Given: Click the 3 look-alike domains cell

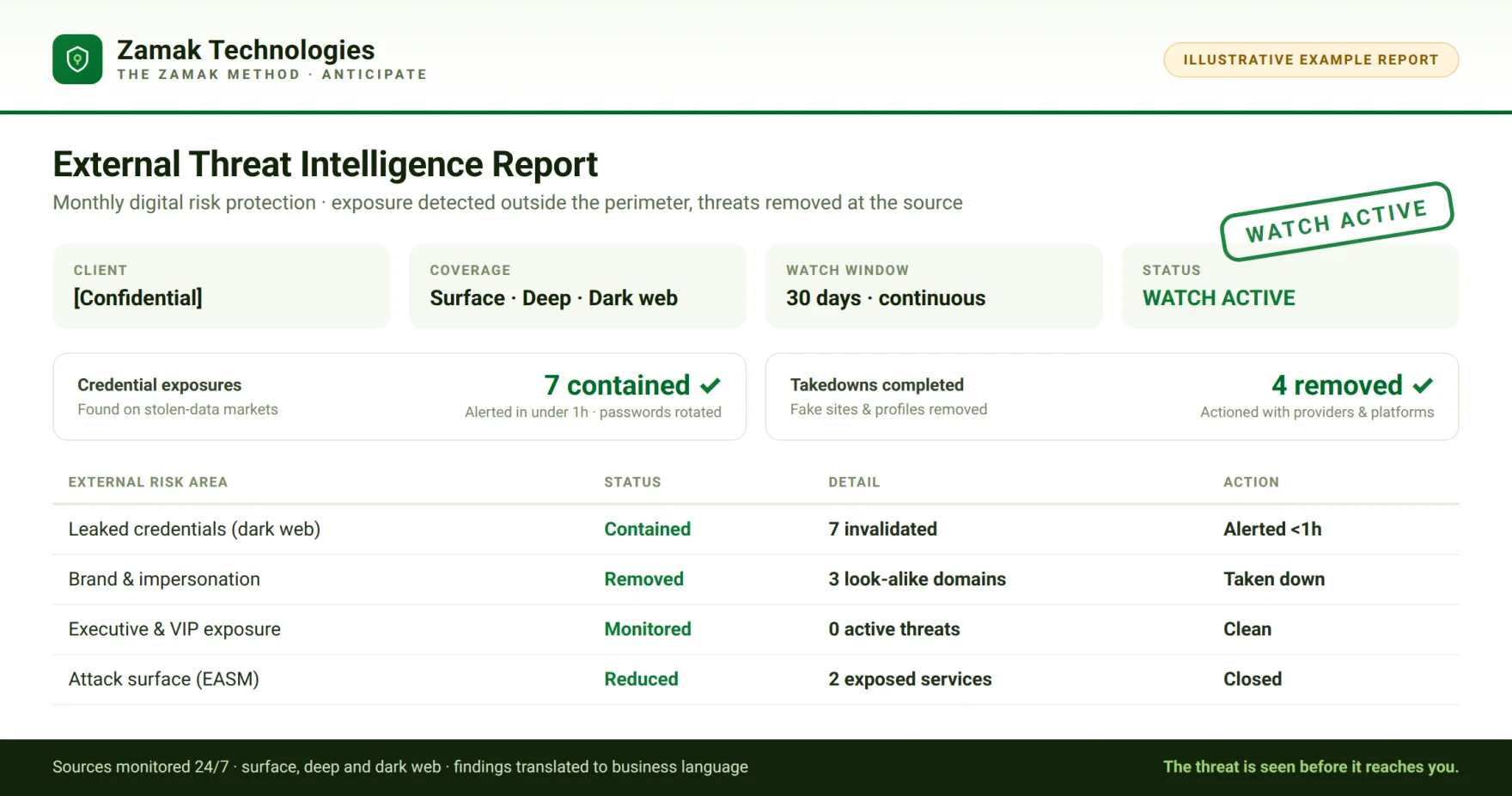Looking at the screenshot, I should 917,579.
